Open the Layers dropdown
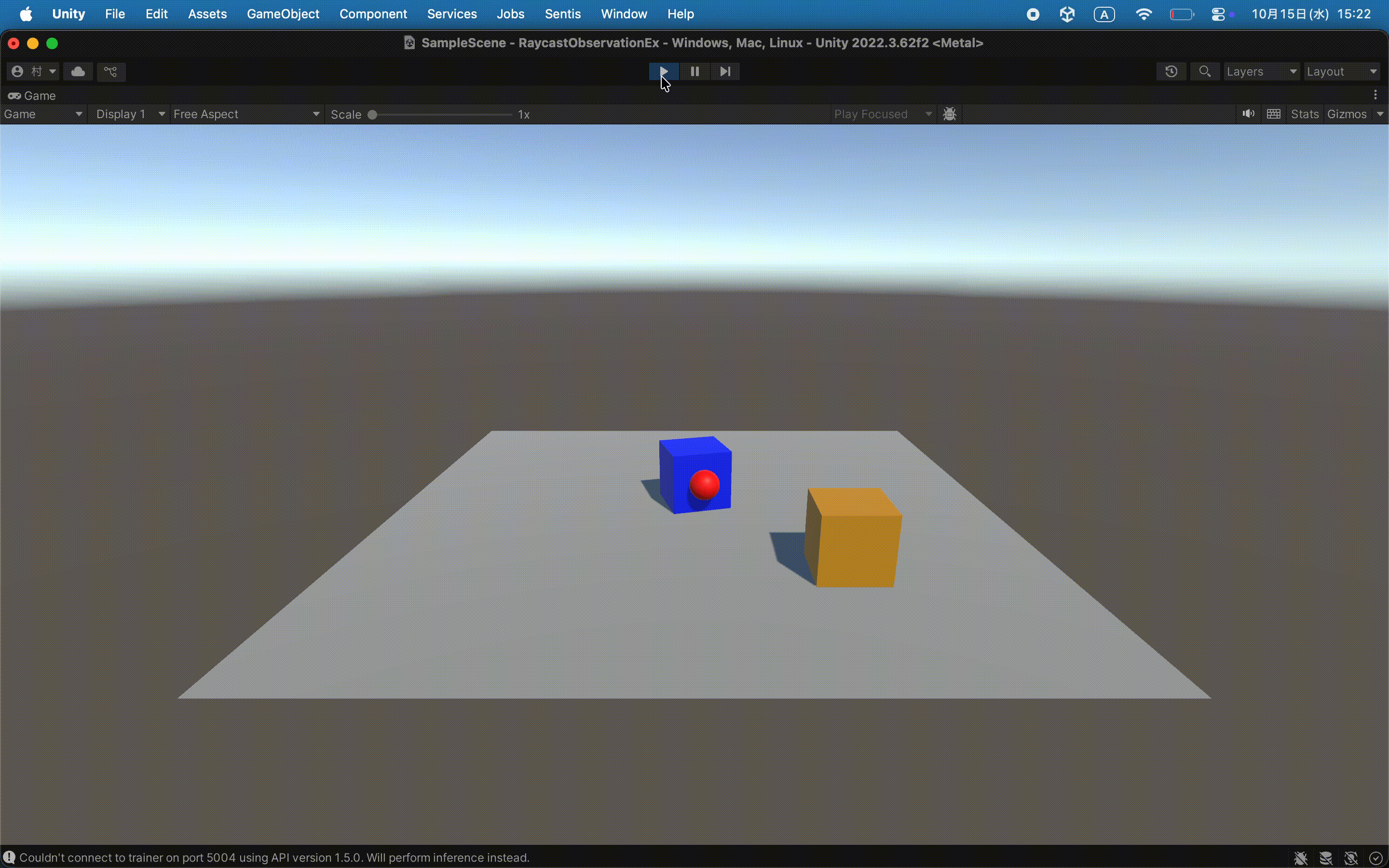The height and width of the screenshot is (868, 1389). [1261, 71]
